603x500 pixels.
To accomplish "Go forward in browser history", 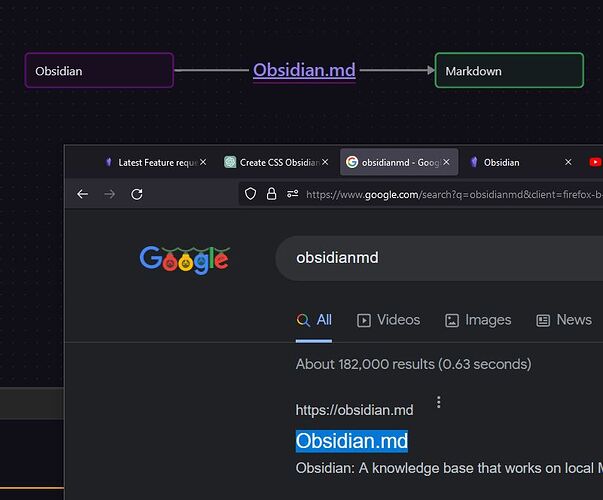I will (110, 194).
